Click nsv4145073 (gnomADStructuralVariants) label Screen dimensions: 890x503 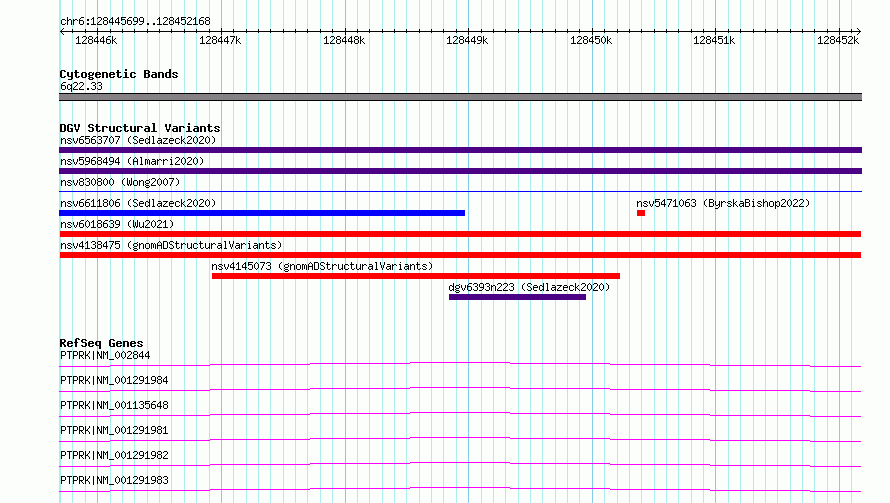(322, 266)
